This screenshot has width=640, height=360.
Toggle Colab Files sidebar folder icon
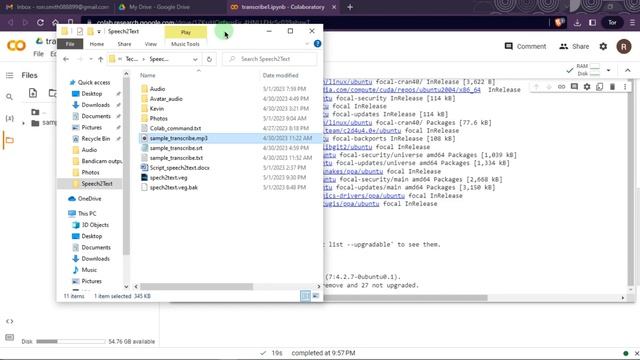click(x=9, y=140)
